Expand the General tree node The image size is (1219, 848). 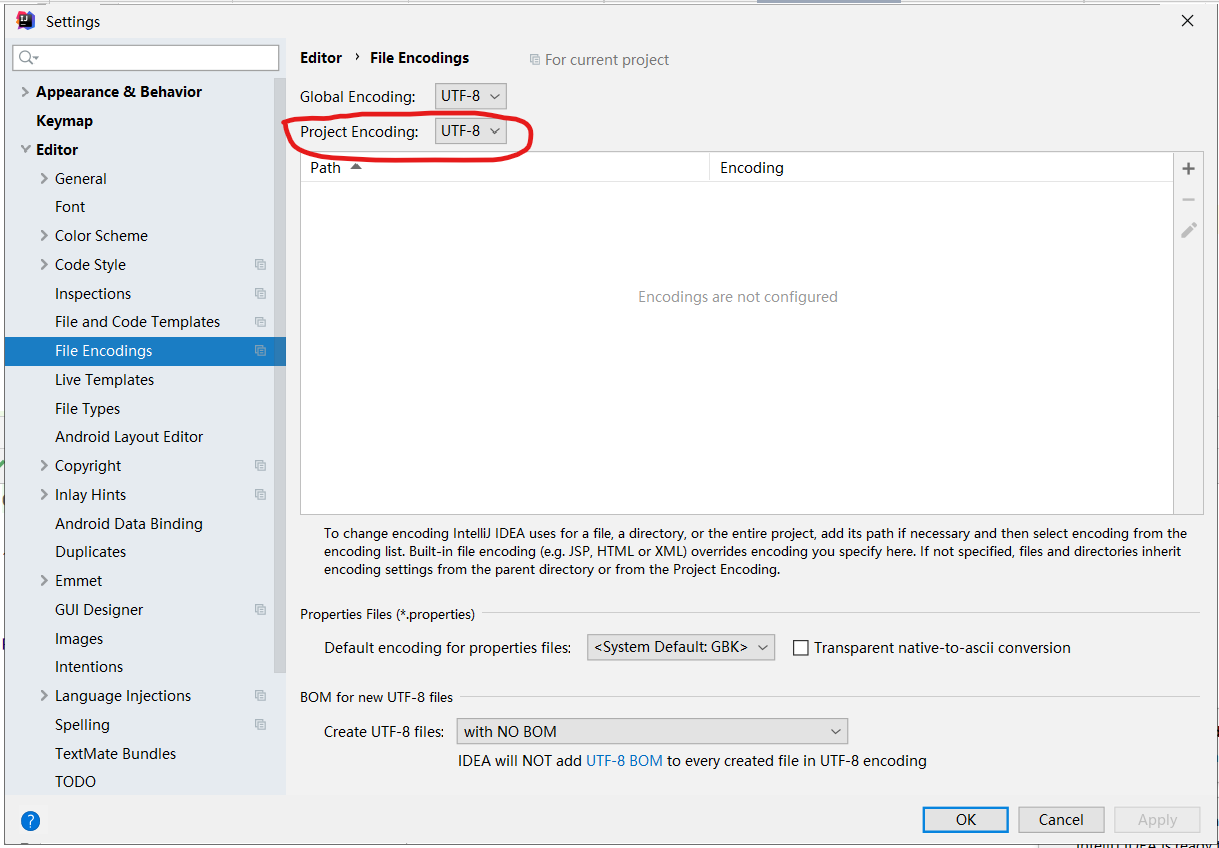44,179
